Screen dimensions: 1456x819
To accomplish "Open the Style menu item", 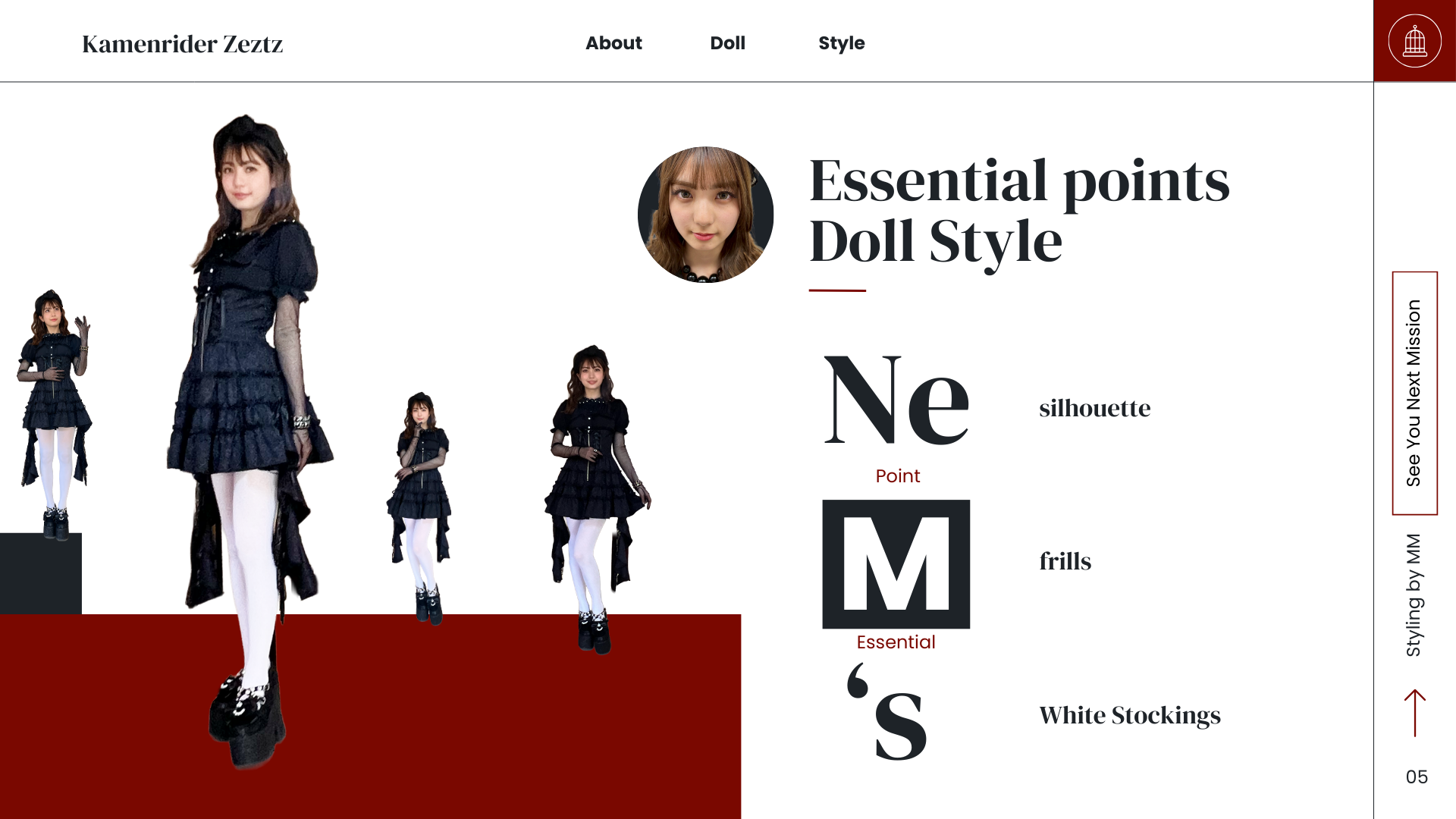I will (841, 43).
